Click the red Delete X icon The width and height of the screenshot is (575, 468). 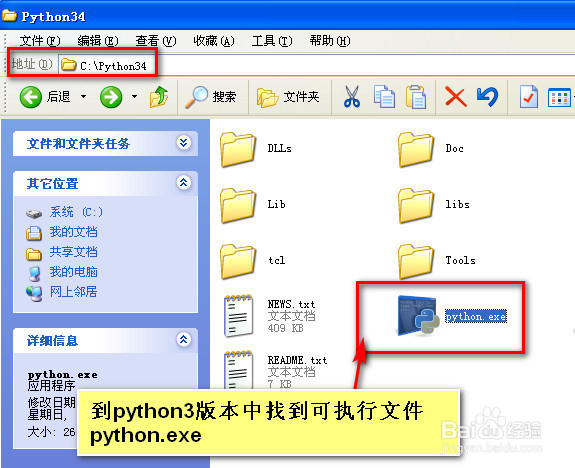tap(455, 97)
